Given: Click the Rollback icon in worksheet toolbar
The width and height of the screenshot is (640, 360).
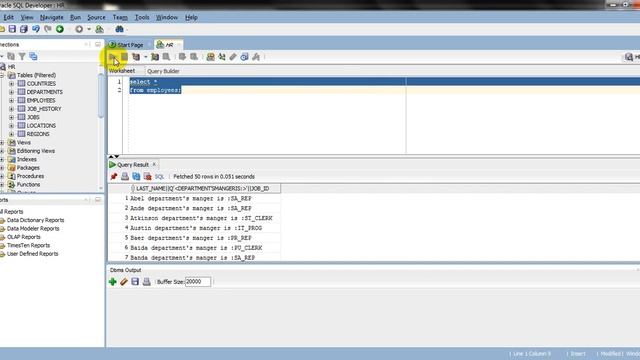Looking at the screenshot, I should pyautogui.click(x=194, y=57).
